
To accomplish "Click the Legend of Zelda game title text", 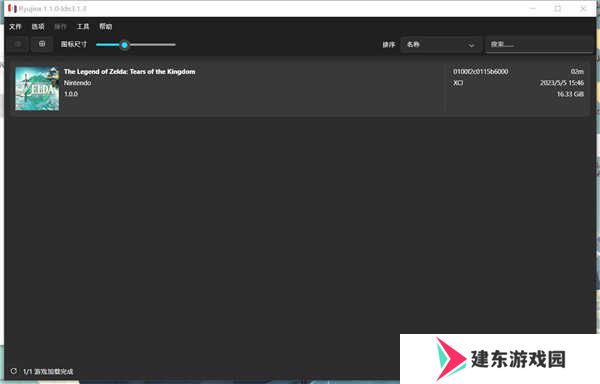I will [129, 72].
